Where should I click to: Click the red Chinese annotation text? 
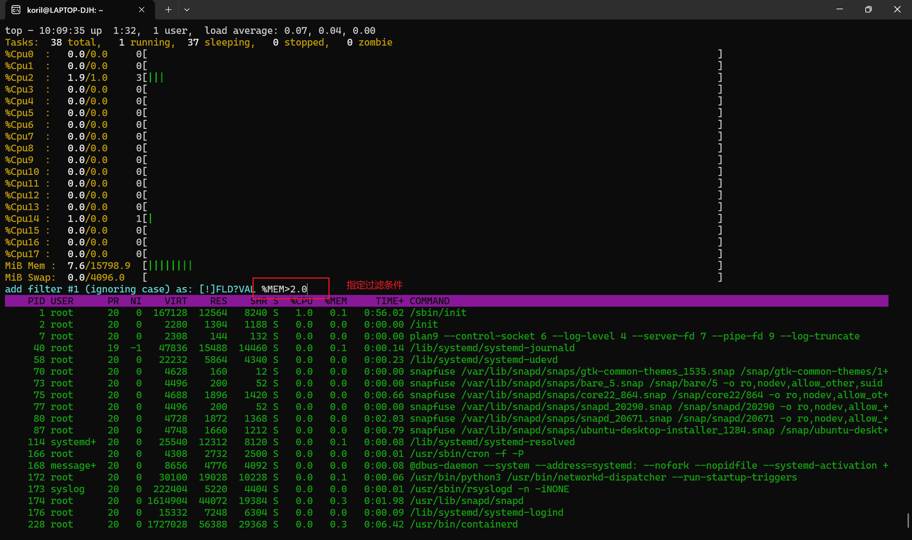pos(374,286)
